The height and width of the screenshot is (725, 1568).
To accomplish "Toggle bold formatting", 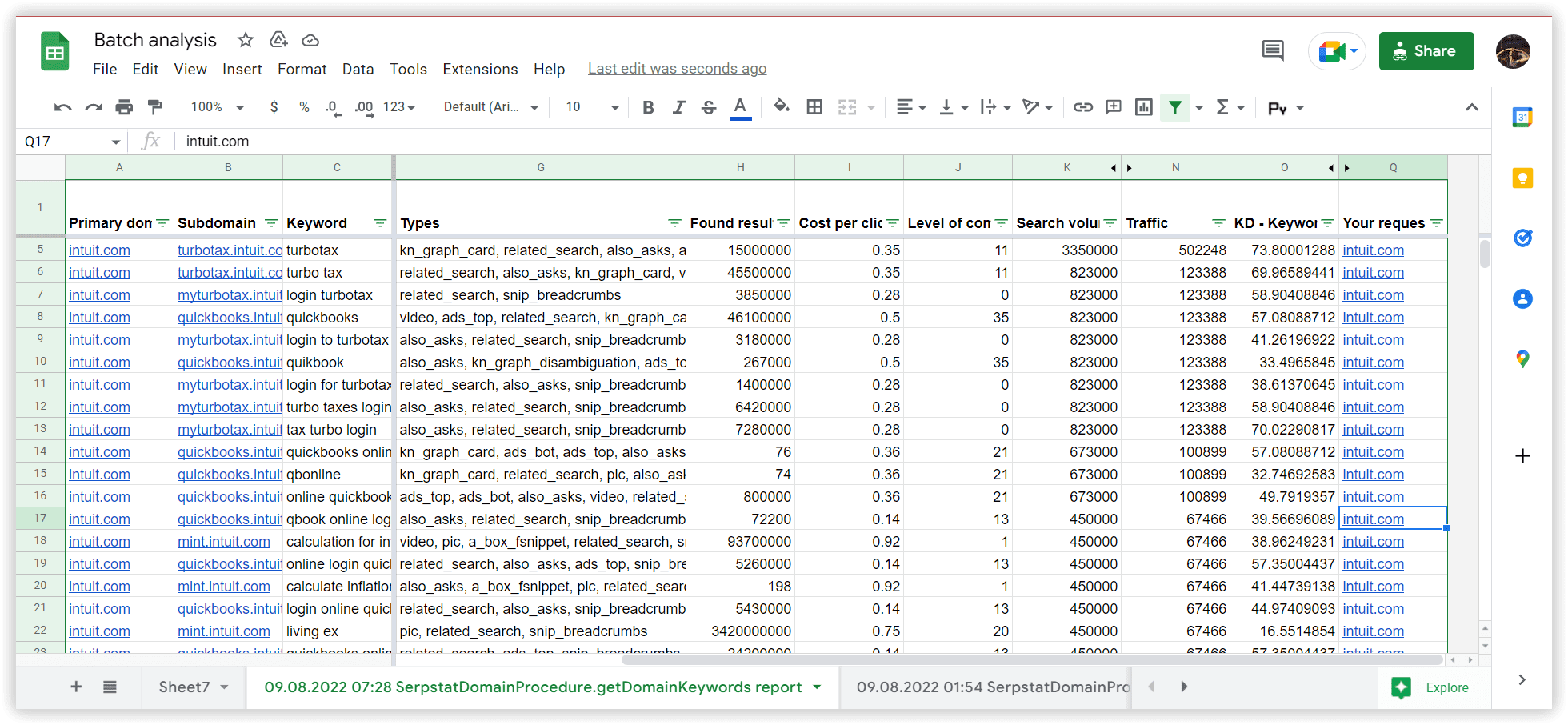I will click(x=649, y=107).
